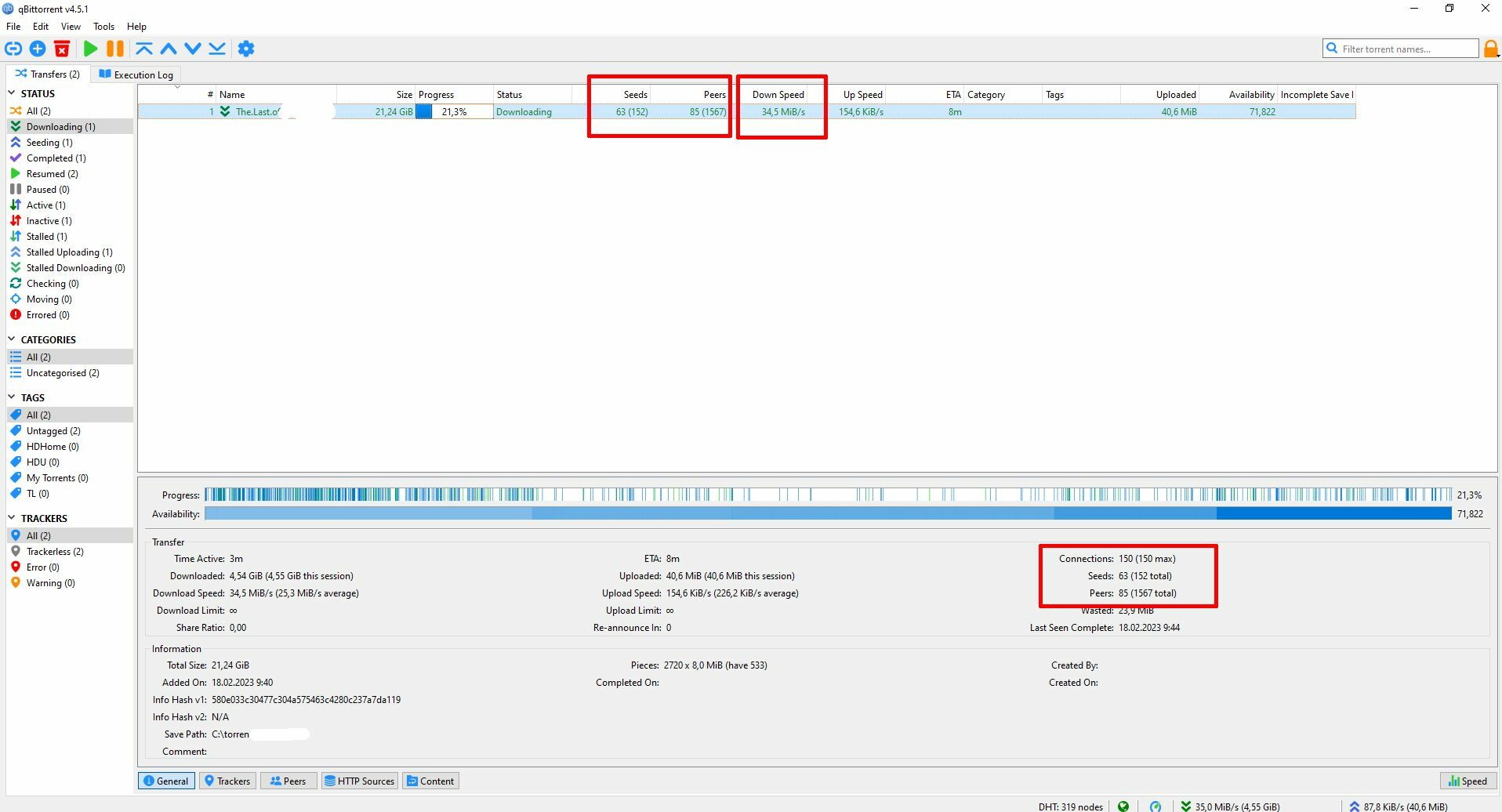Collapse the STATUS sidebar section
1502x812 pixels.
pyautogui.click(x=13, y=93)
